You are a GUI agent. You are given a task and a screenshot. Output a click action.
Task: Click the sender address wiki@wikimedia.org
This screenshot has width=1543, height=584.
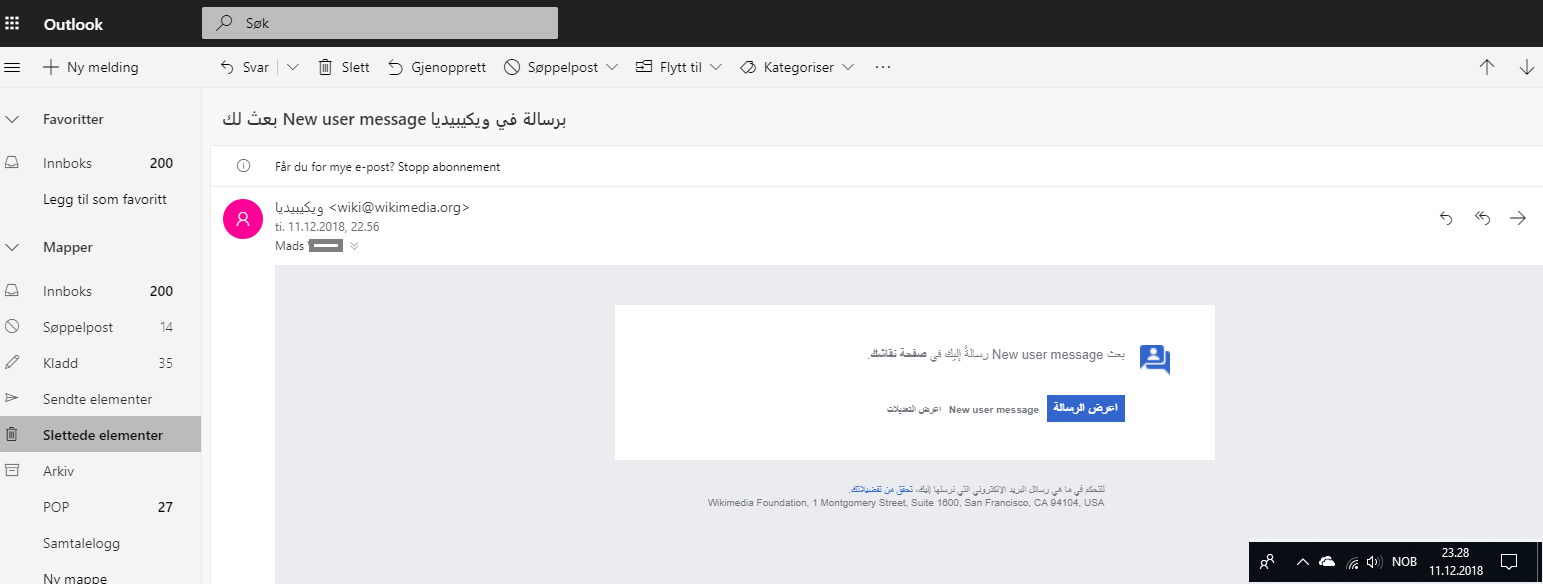399,208
